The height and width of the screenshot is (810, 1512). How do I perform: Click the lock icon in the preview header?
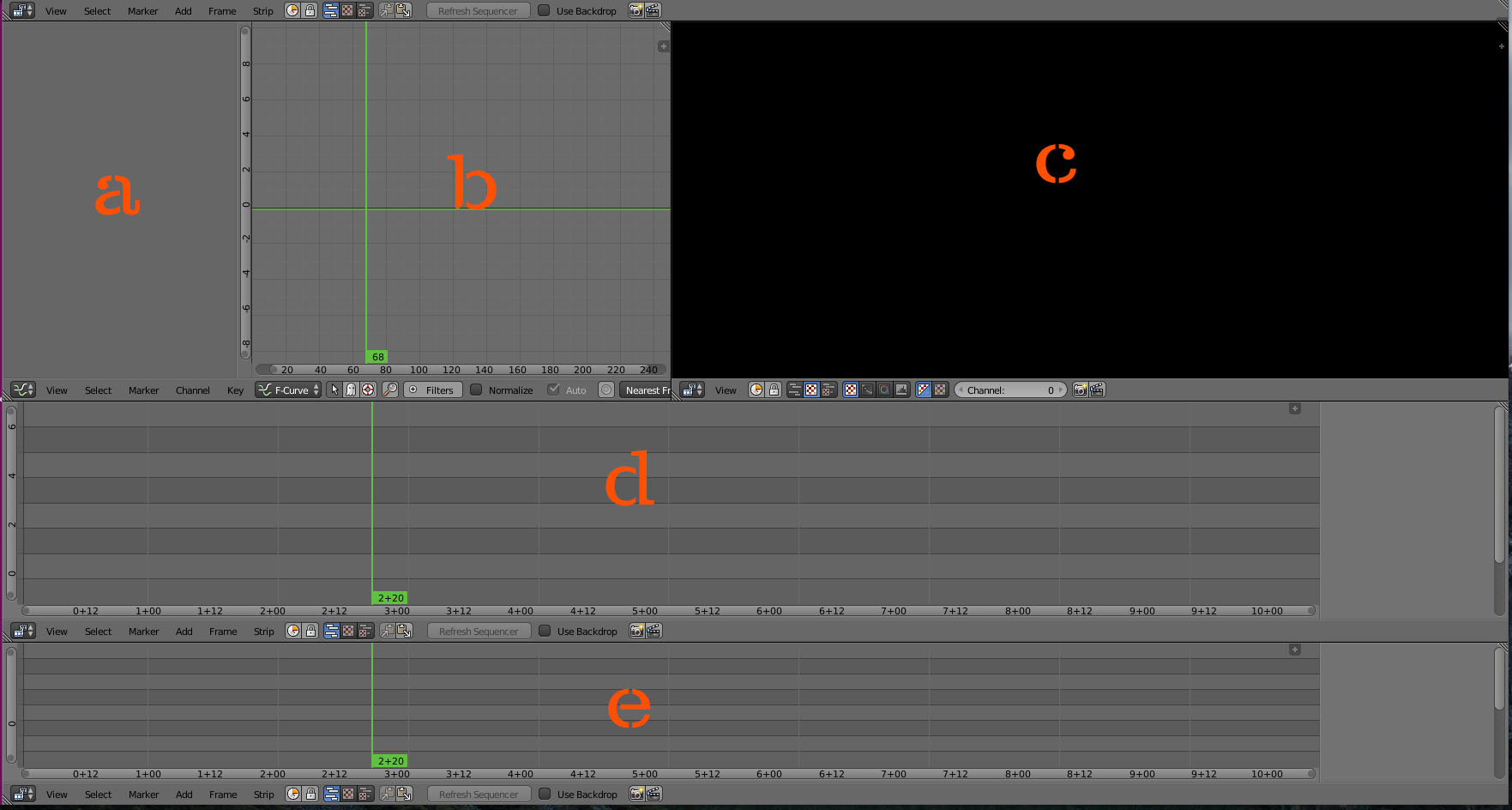click(x=773, y=390)
